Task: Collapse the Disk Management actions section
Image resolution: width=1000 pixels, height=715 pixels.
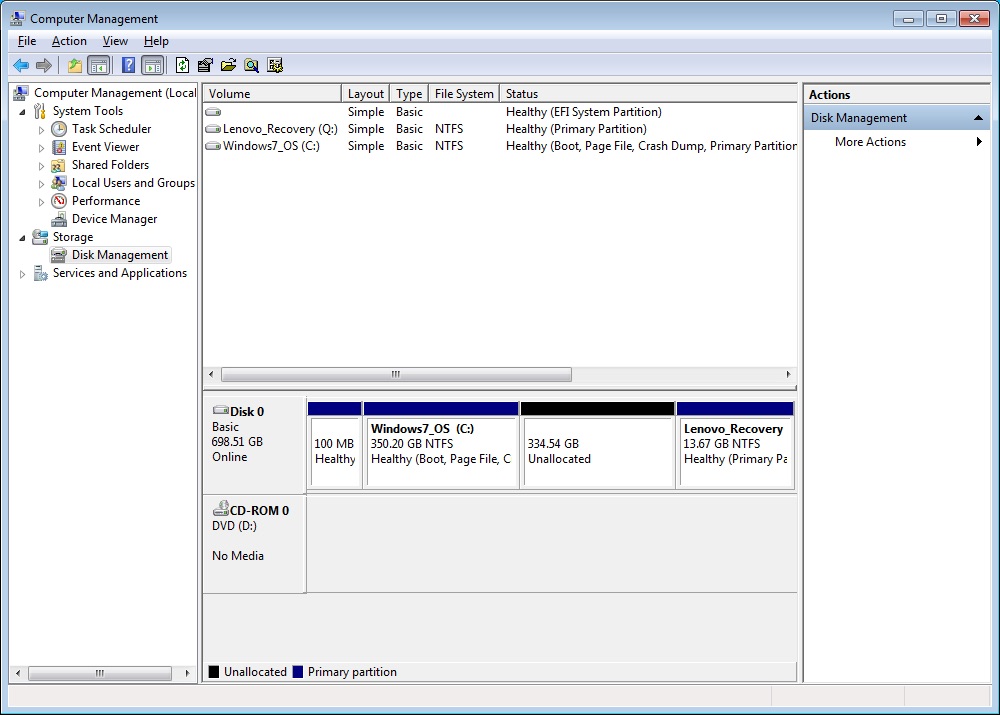Action: pyautogui.click(x=978, y=118)
